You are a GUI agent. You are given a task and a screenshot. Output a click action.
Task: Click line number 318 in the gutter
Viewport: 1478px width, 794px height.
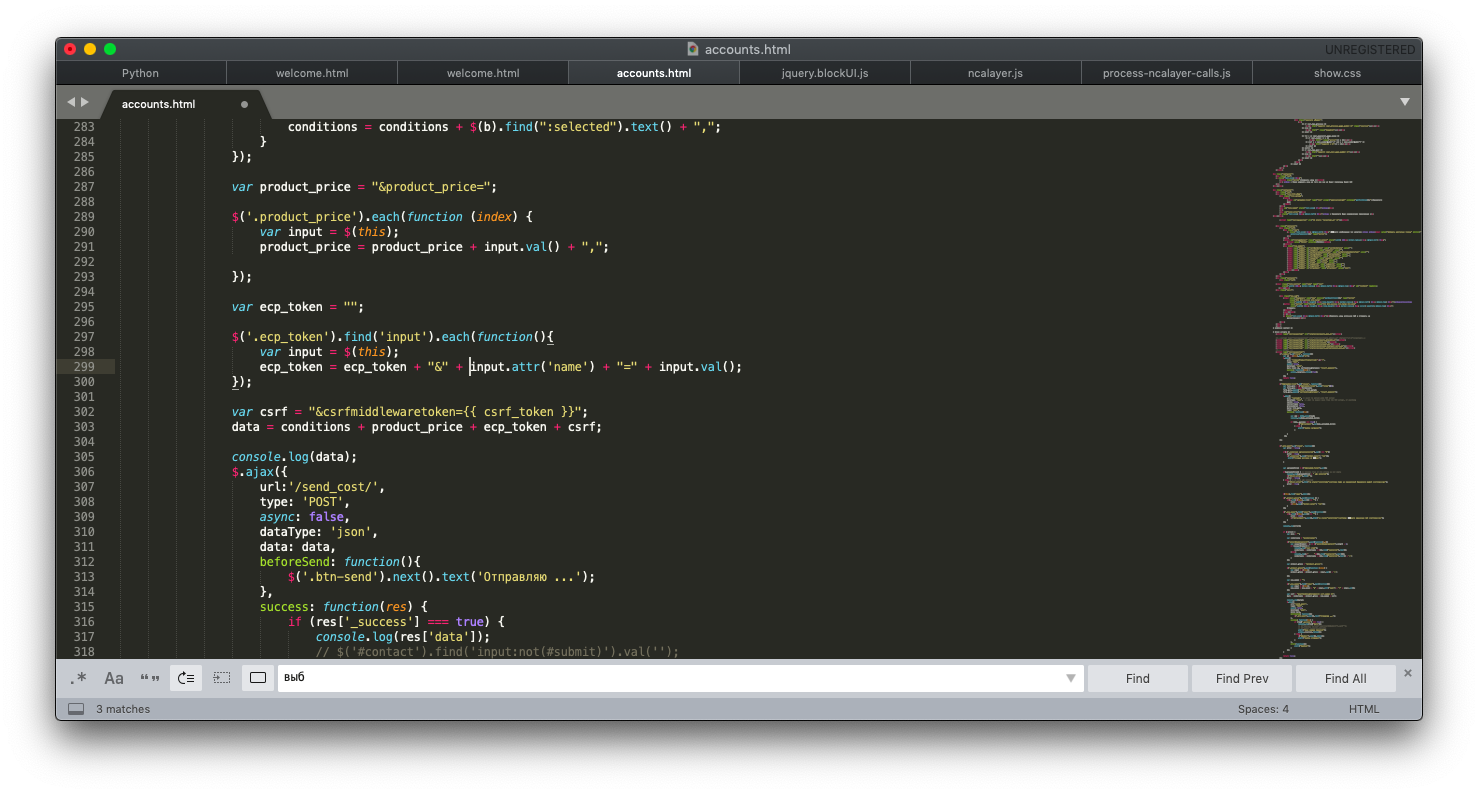coord(84,652)
